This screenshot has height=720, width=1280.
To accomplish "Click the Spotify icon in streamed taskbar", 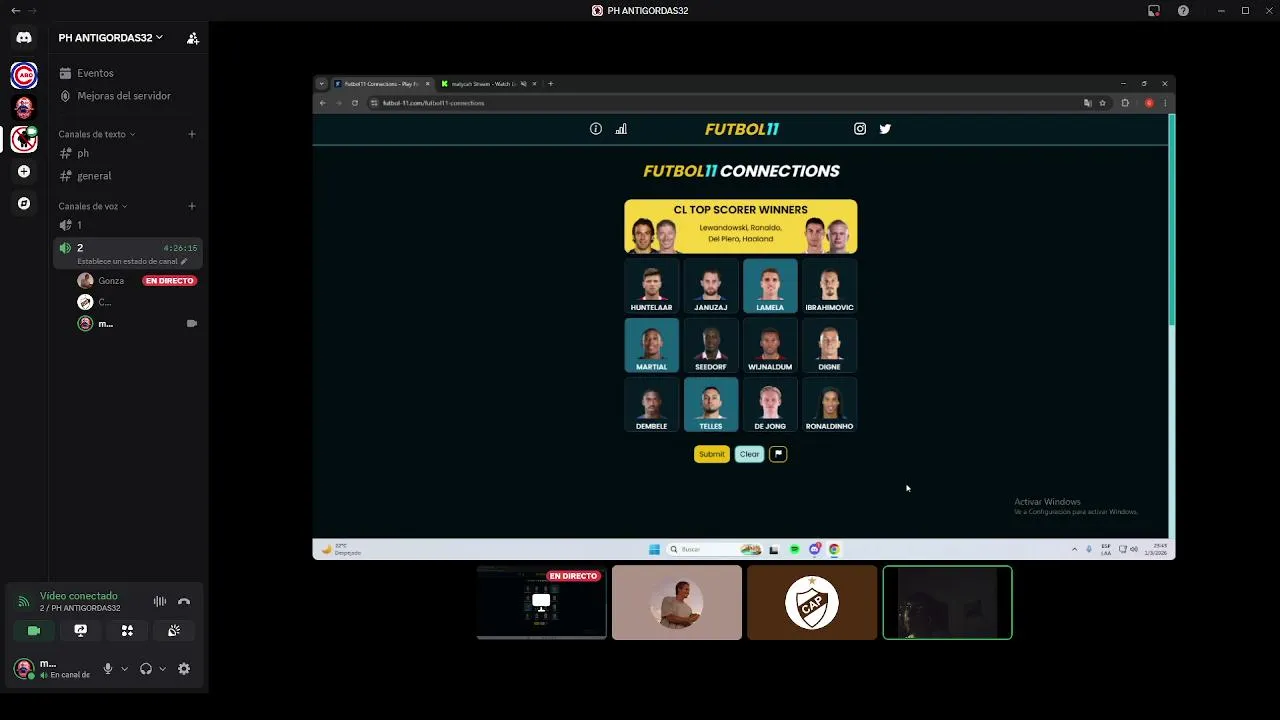I will [x=794, y=549].
